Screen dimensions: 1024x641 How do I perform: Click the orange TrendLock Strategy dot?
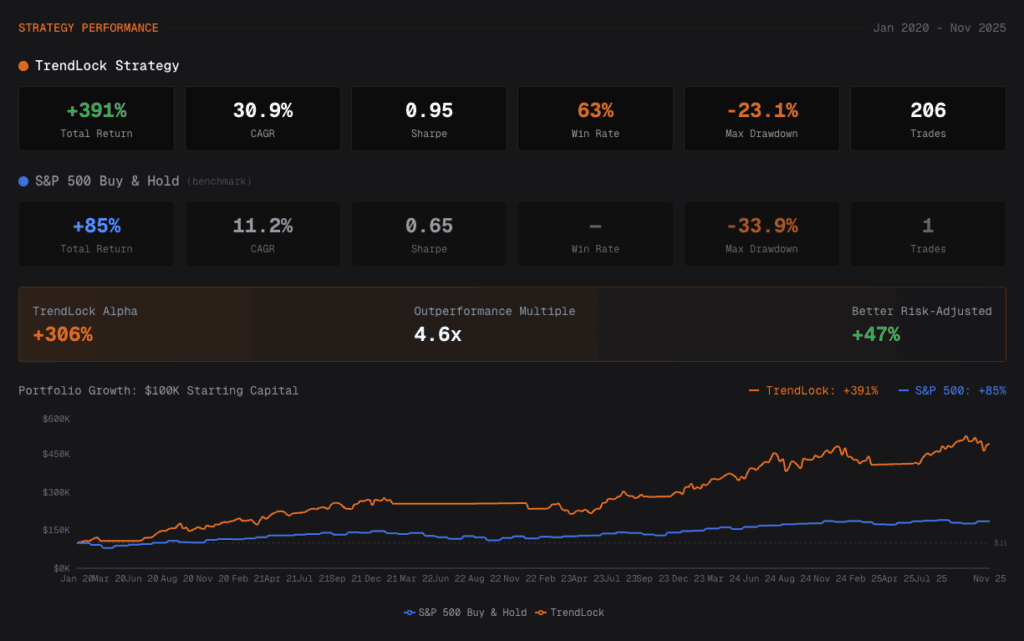coord(23,66)
